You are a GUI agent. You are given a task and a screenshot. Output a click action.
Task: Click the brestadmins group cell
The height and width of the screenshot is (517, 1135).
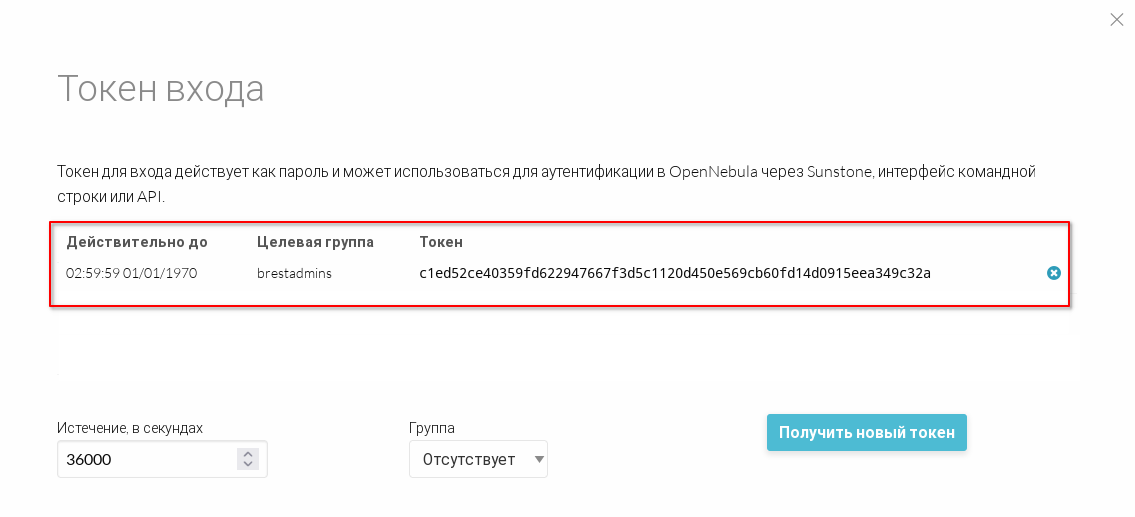pos(294,273)
